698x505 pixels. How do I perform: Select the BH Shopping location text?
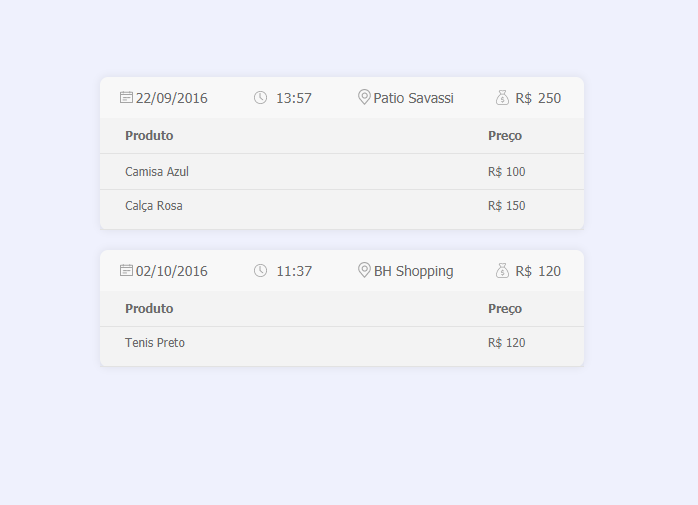(x=414, y=271)
